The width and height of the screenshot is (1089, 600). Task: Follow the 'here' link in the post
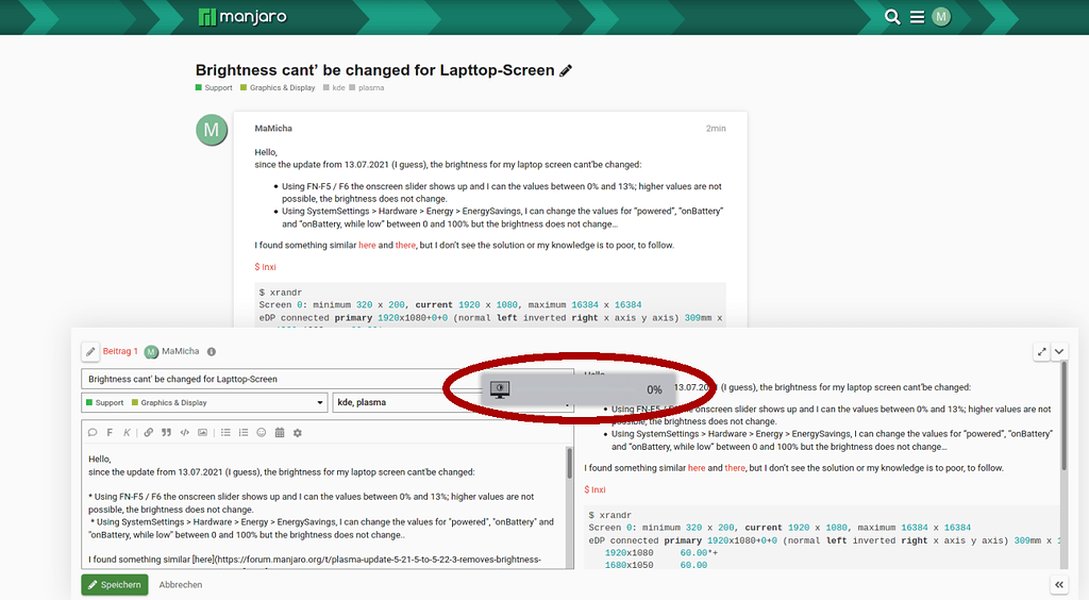[x=367, y=245]
